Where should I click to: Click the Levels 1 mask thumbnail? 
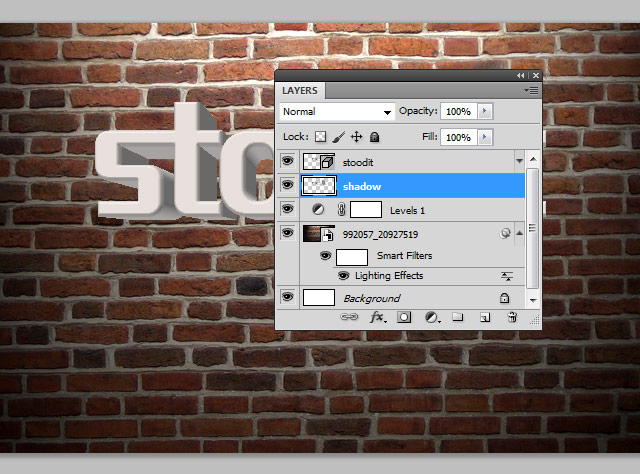tap(366, 209)
